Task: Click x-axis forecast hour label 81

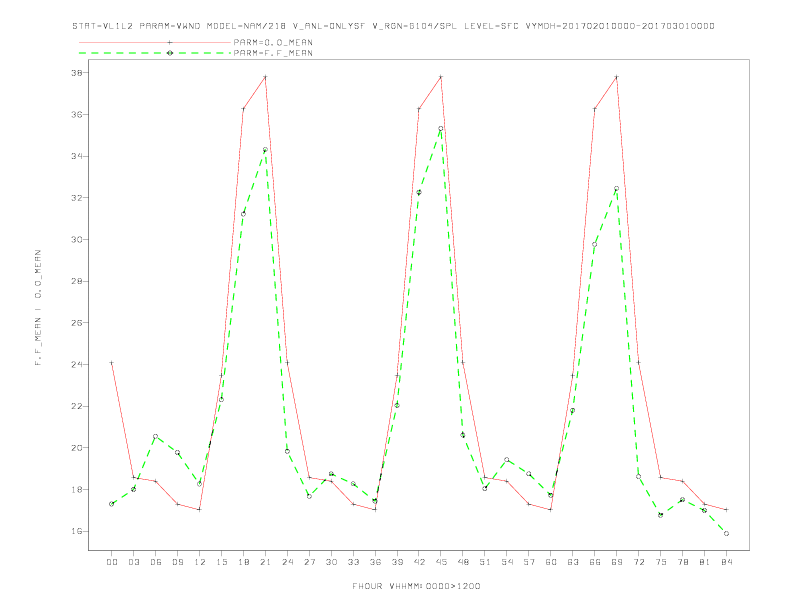Action: click(705, 562)
